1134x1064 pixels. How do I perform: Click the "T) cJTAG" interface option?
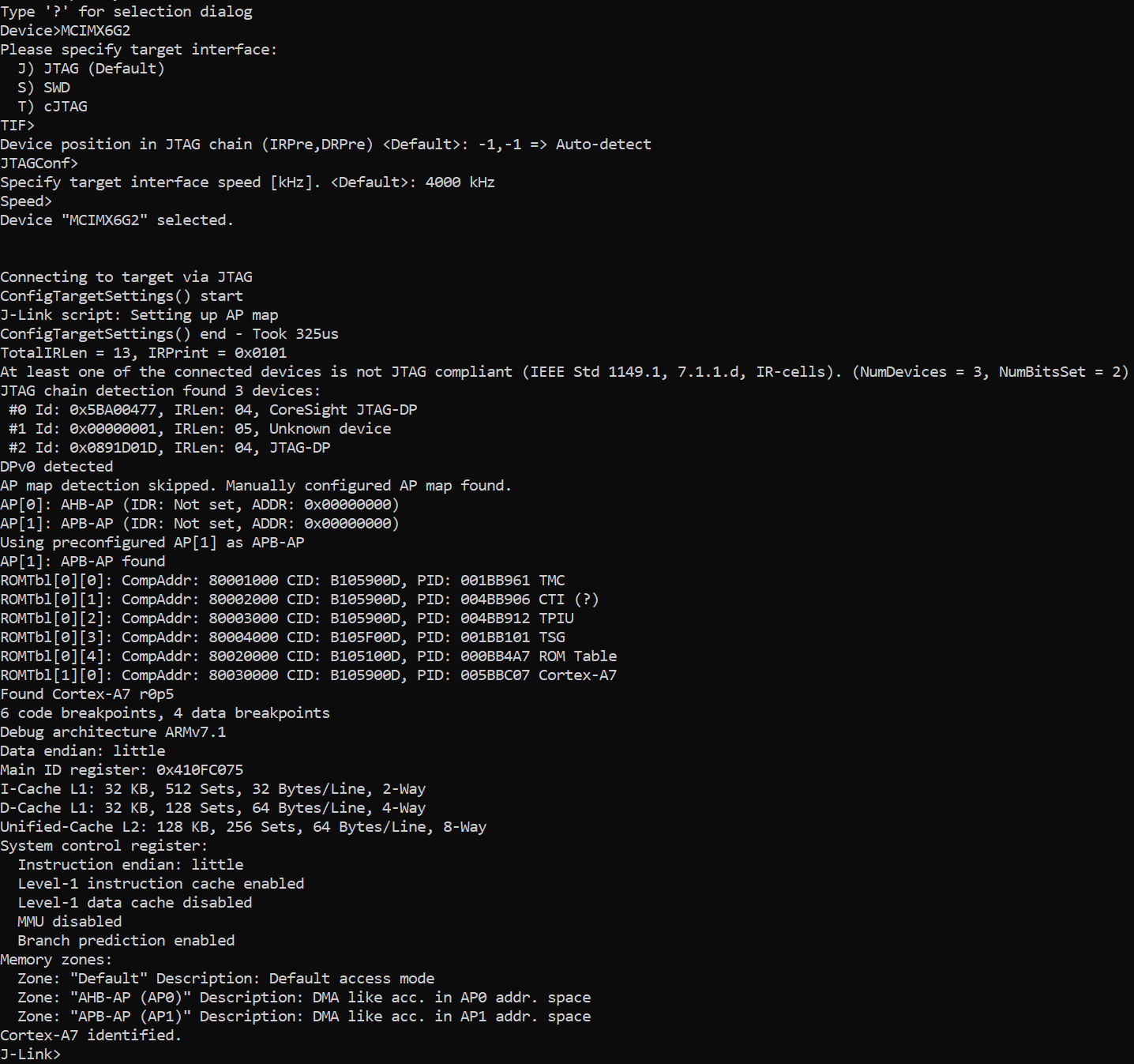point(53,107)
